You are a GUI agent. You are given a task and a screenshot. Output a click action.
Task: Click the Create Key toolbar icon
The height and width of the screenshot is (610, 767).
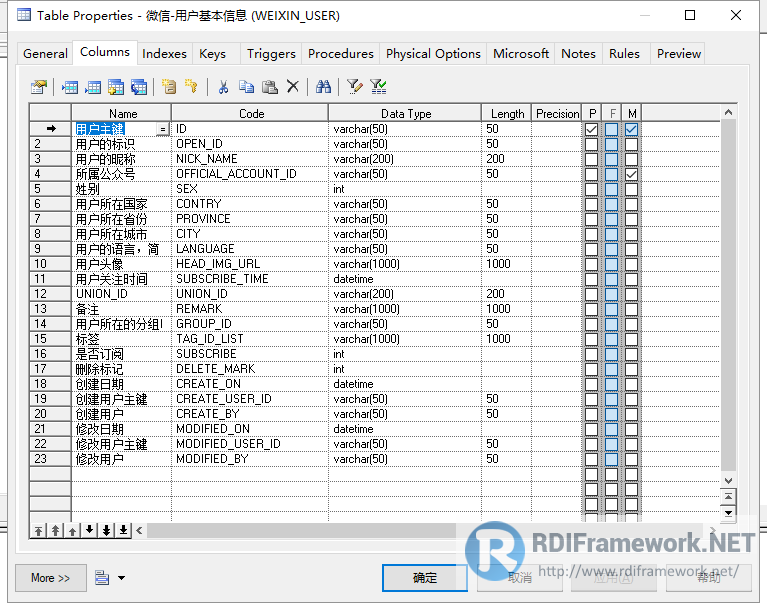(191, 87)
